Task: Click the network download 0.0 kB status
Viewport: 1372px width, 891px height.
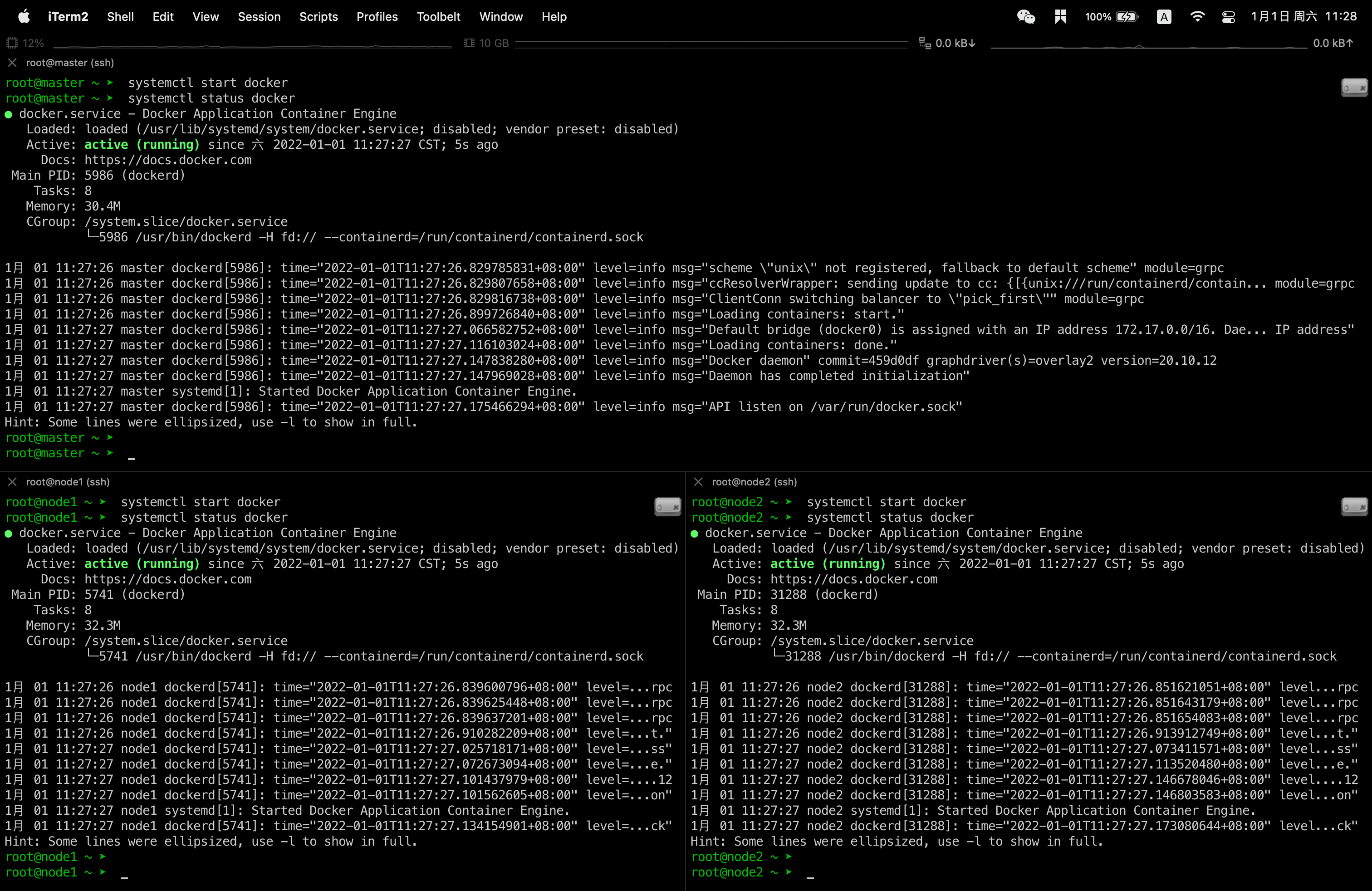Action: pyautogui.click(x=947, y=43)
